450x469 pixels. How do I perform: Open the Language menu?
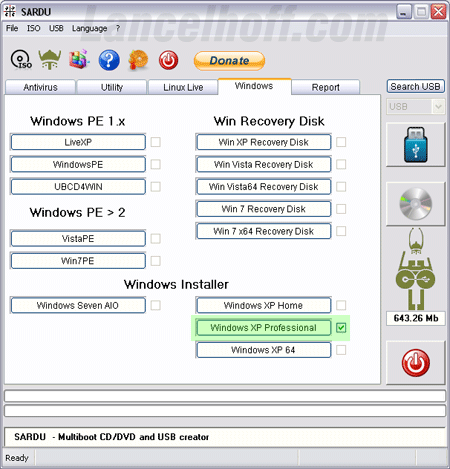pyautogui.click(x=90, y=29)
